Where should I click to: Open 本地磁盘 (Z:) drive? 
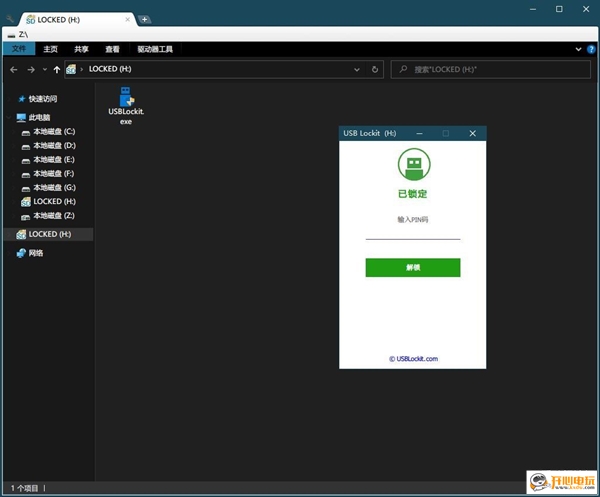pyautogui.click(x=54, y=216)
